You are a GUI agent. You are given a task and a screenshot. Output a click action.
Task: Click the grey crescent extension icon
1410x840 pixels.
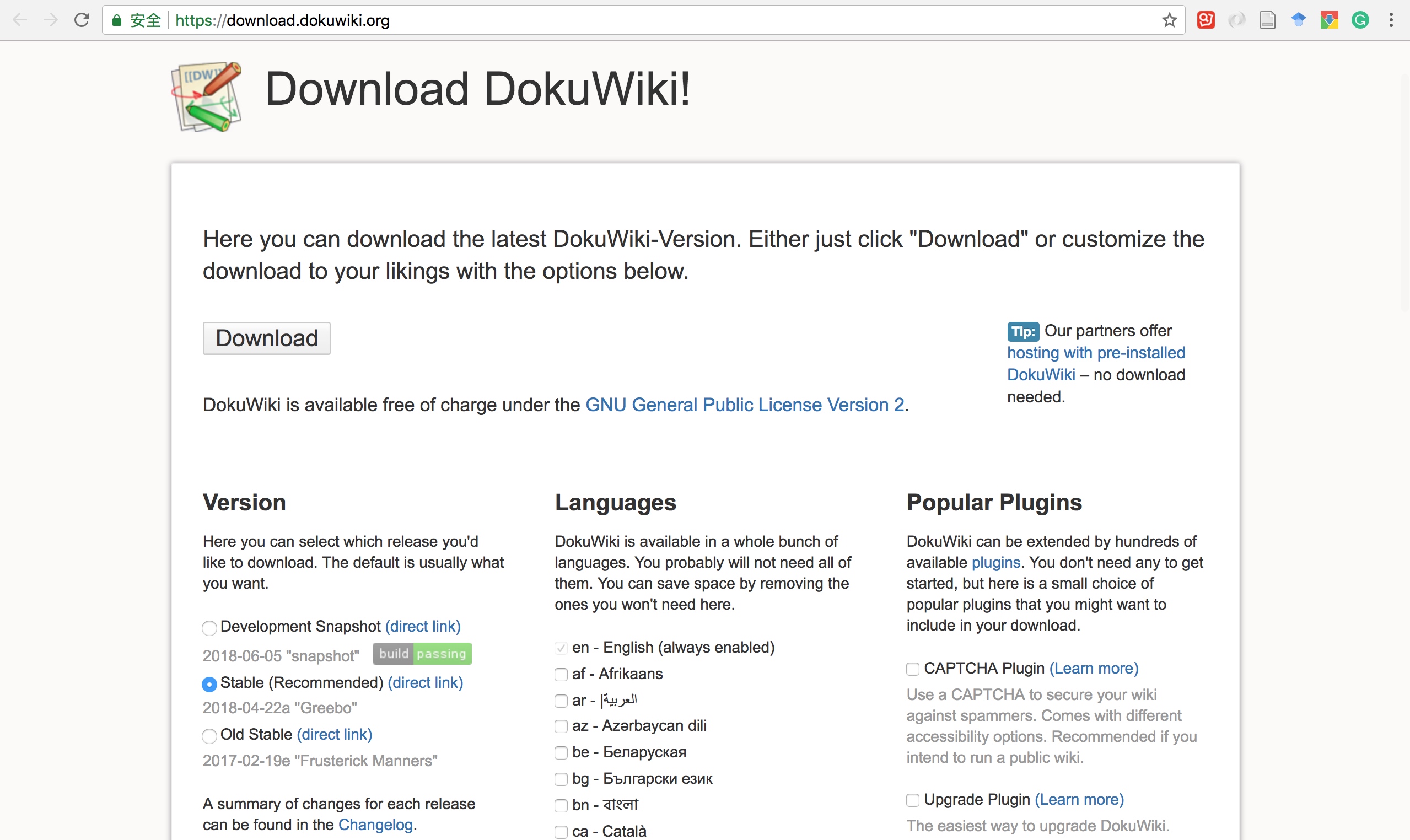(1237, 20)
